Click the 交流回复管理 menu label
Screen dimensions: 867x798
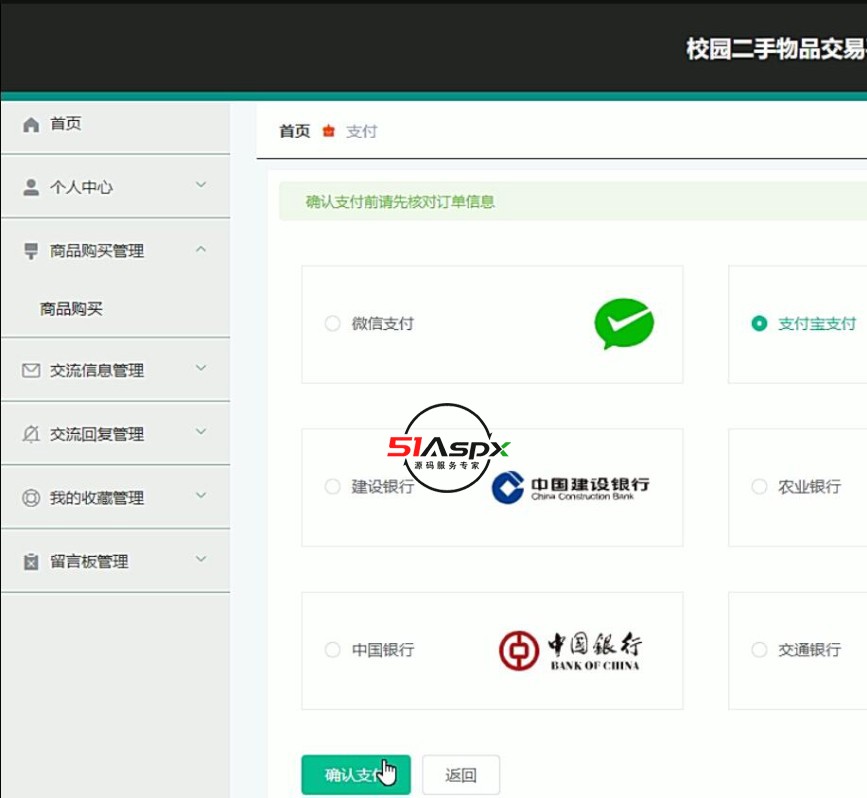(97, 434)
